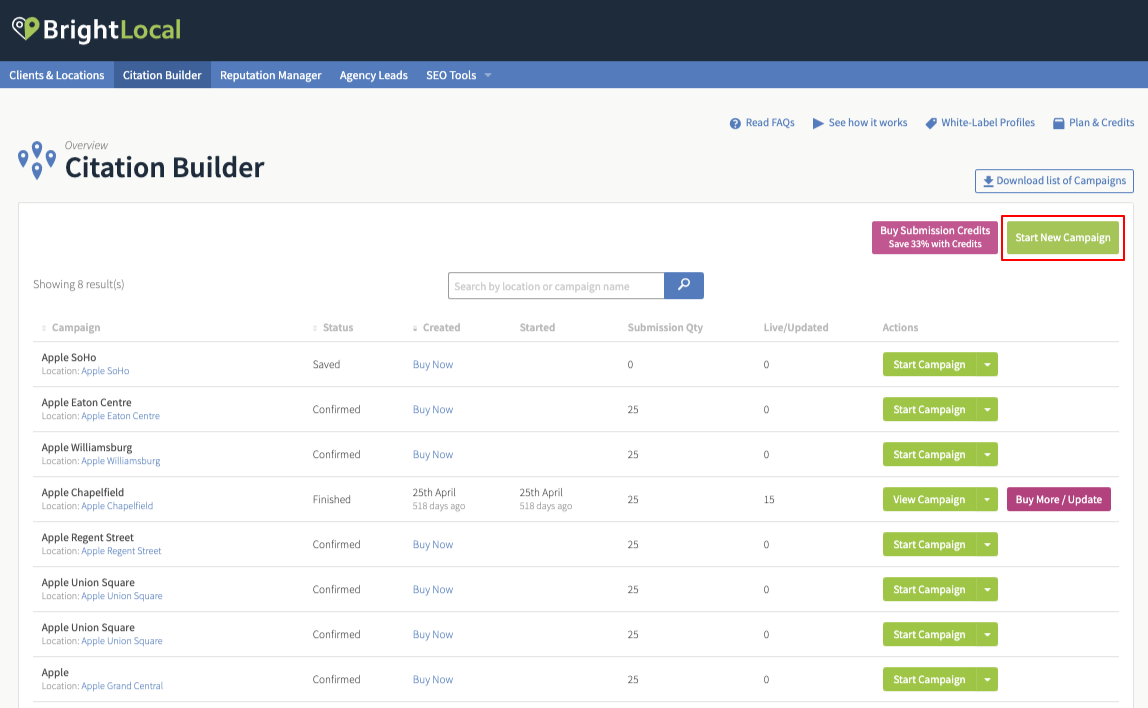Sort table by Created column

click(436, 327)
